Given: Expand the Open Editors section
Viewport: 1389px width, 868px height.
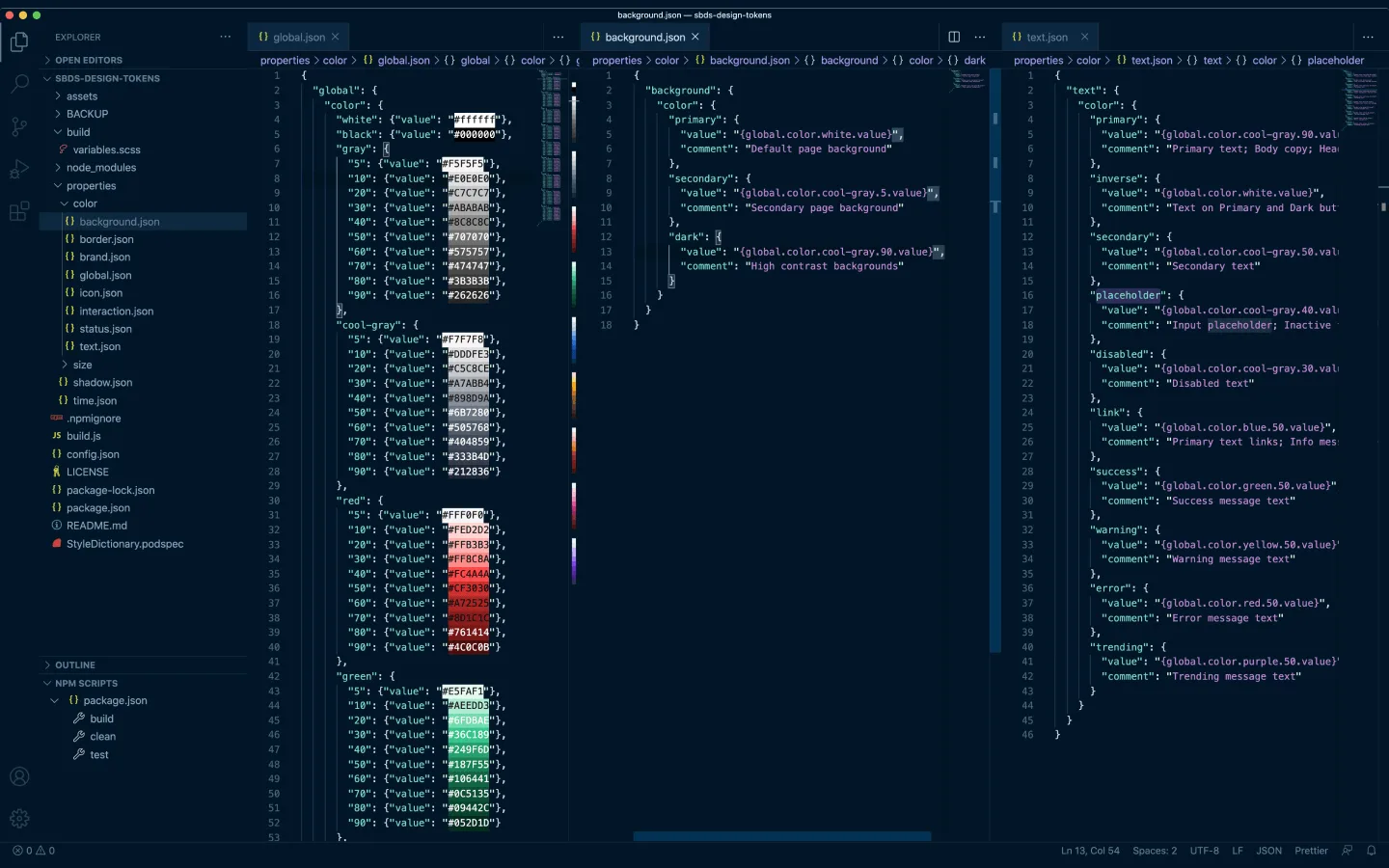Looking at the screenshot, I should click(88, 60).
